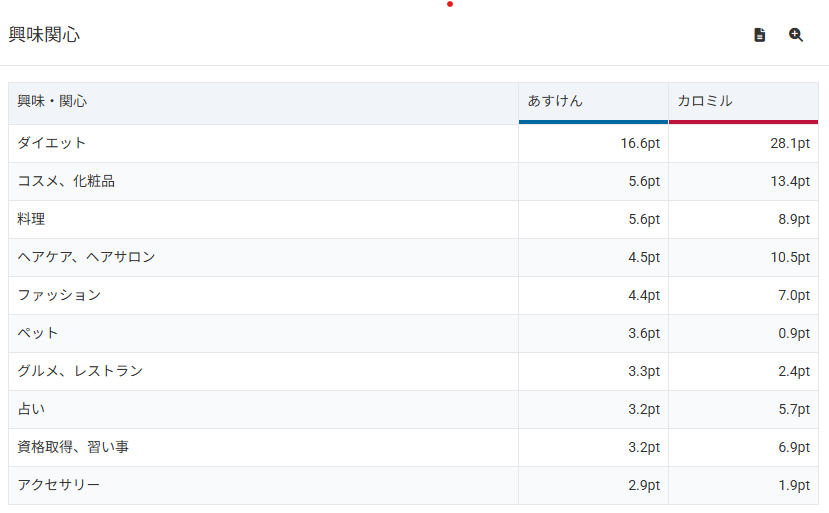Select the 料理 row label

pyautogui.click(x=31, y=219)
